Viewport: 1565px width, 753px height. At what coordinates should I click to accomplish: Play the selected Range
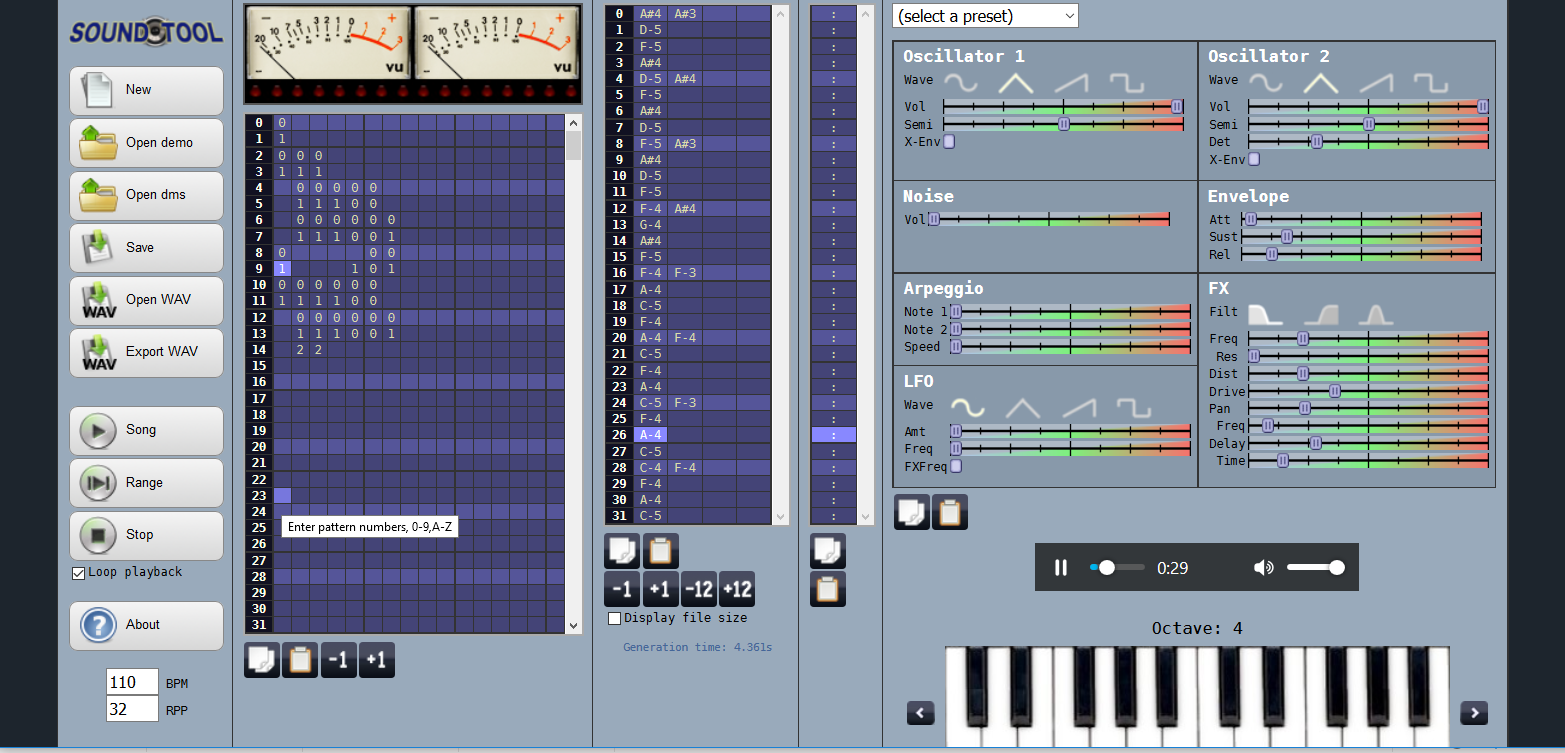coord(146,483)
